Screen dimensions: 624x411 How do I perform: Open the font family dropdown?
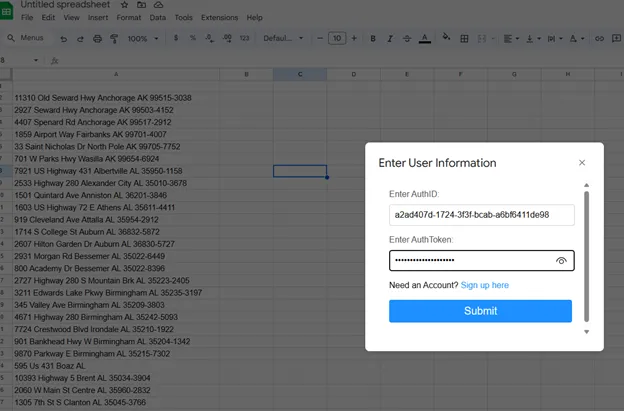pos(283,38)
